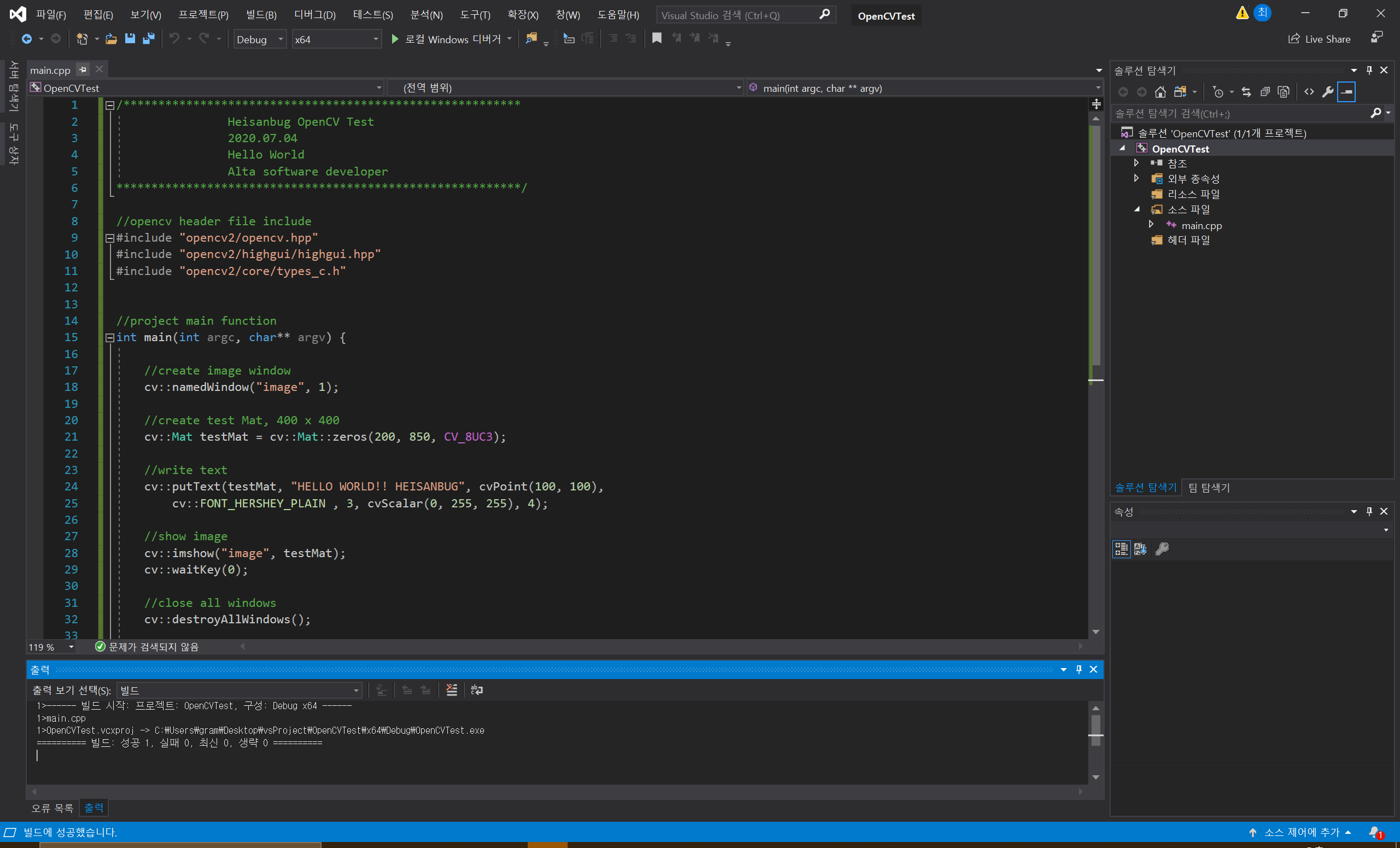Open Properties wrench icon in Solution Explorer
This screenshot has height=848, width=1400.
(x=1327, y=92)
